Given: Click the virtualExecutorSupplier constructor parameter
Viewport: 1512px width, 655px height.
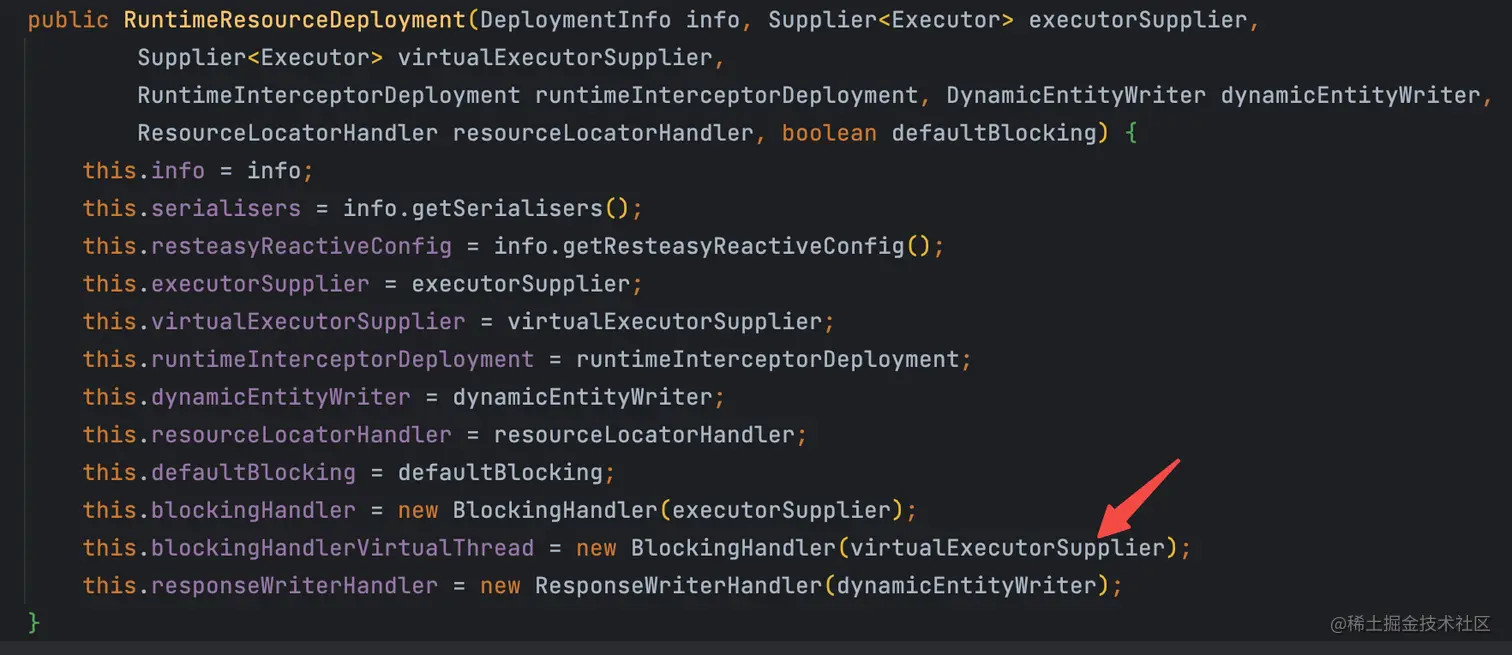Looking at the screenshot, I should click(x=555, y=58).
